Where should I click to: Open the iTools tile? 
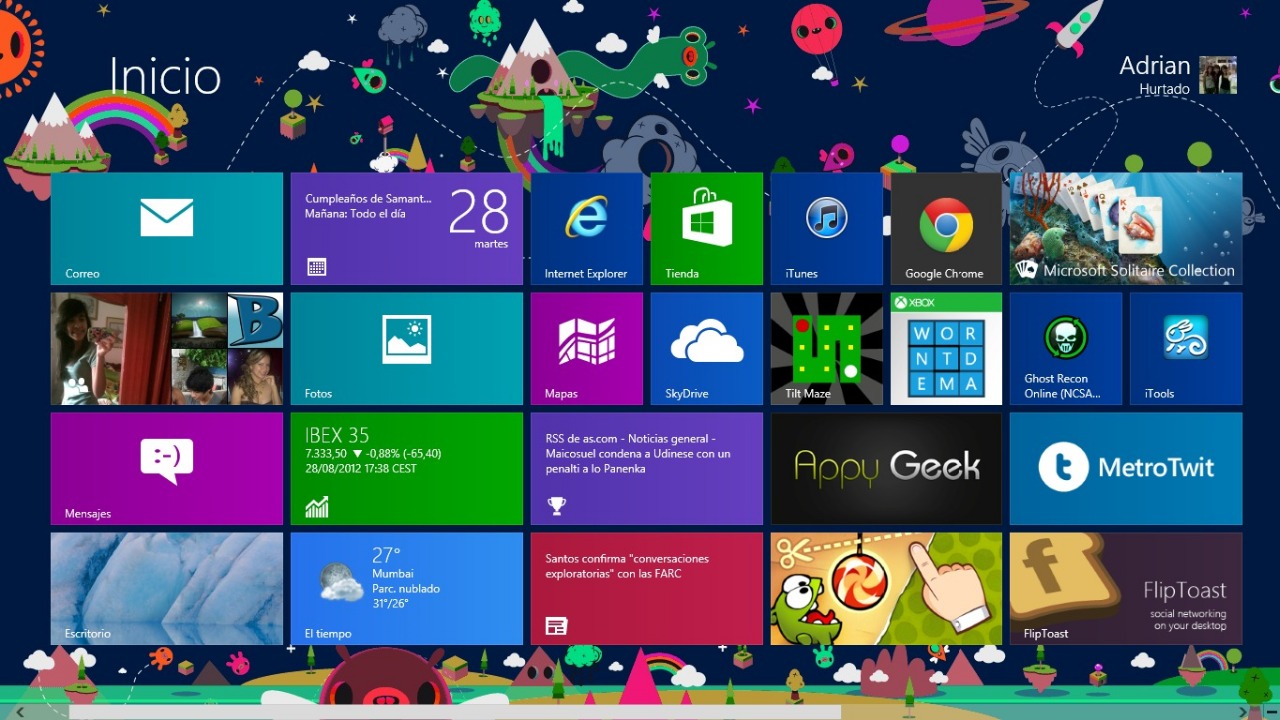1186,349
